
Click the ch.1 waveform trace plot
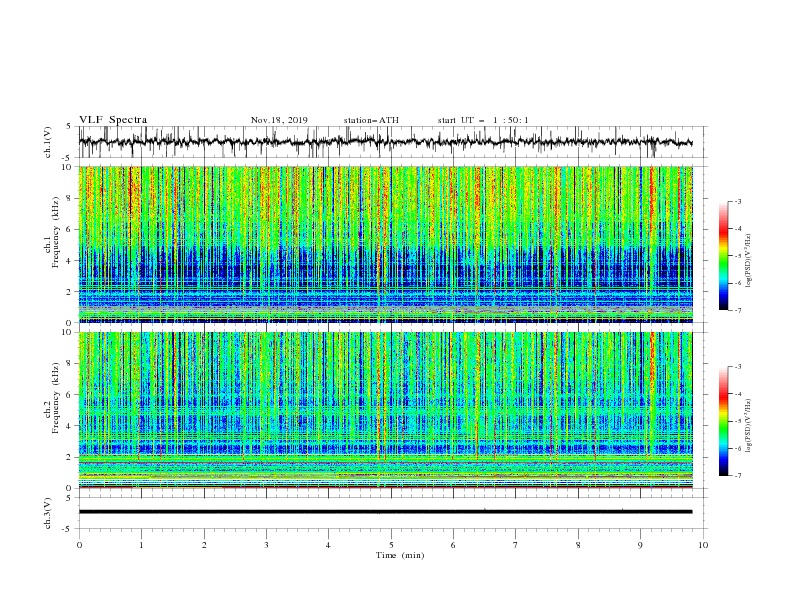tap(385, 142)
